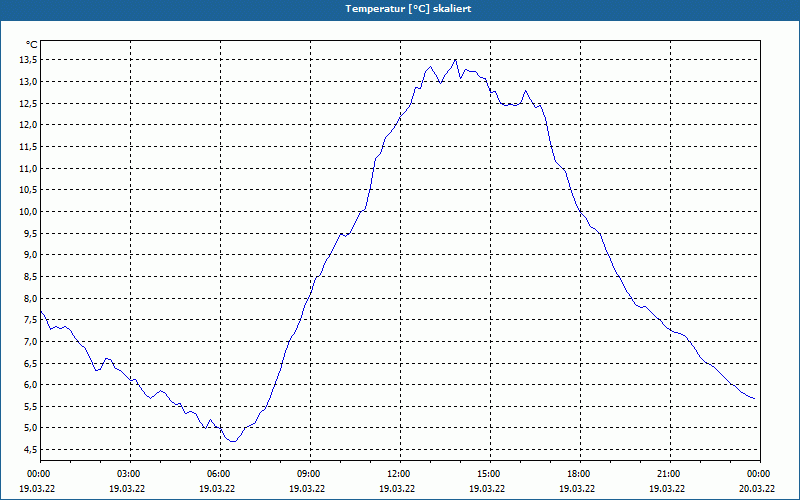Pick the '18:00' x-axis time label
The width and height of the screenshot is (800, 500).
click(578, 474)
